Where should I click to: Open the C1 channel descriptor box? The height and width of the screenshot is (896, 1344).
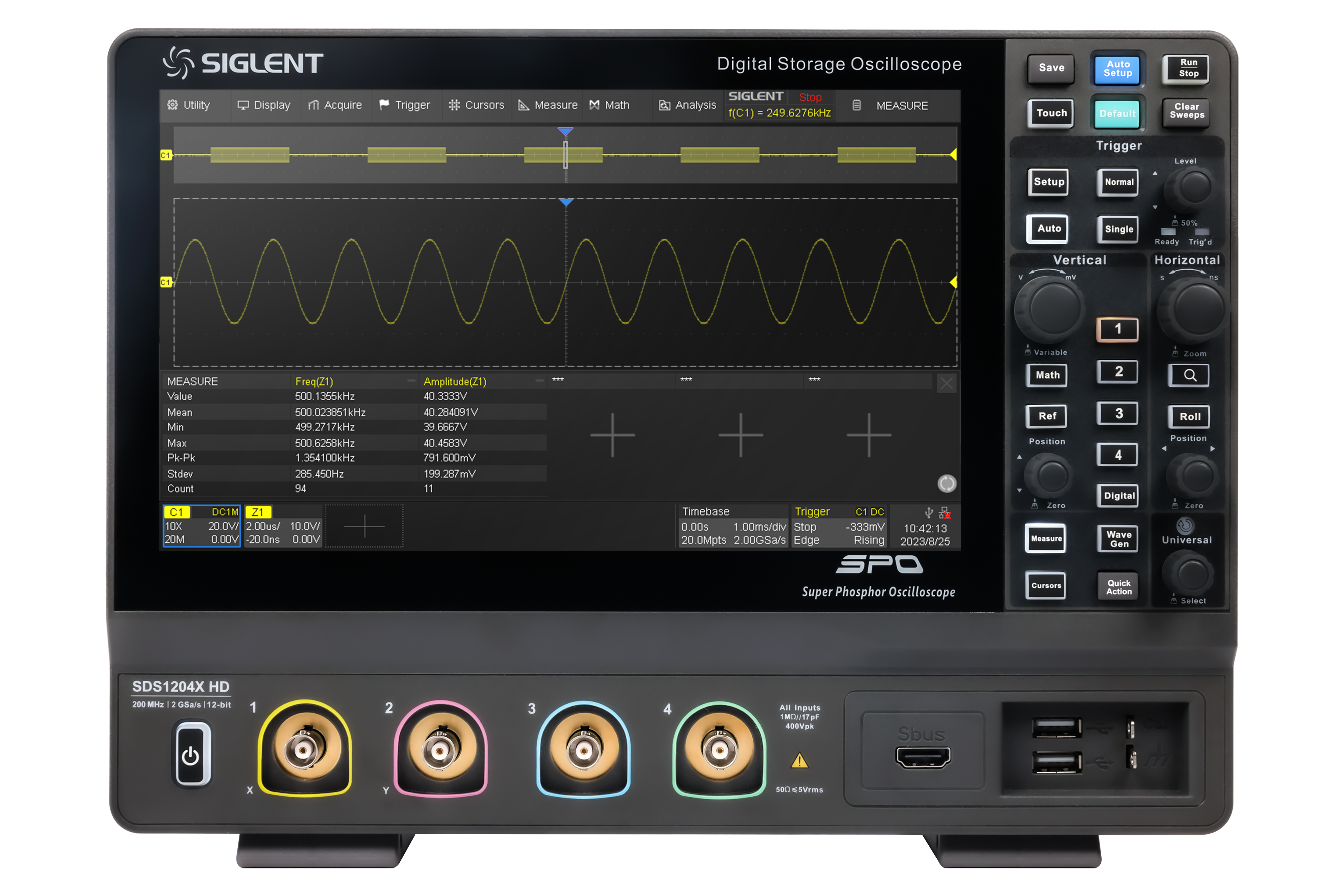[x=201, y=526]
